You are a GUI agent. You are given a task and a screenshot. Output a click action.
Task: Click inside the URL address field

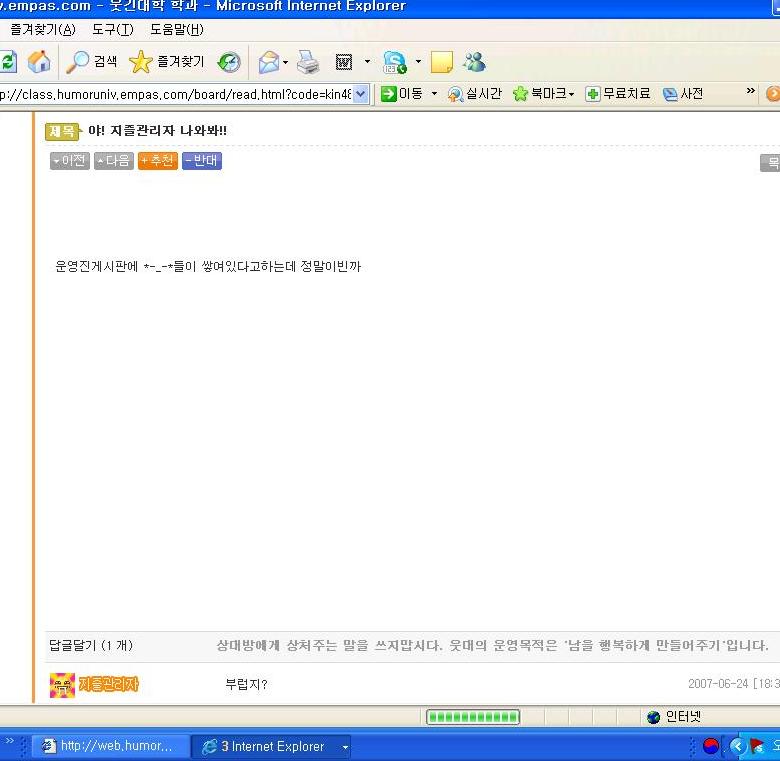coord(176,94)
